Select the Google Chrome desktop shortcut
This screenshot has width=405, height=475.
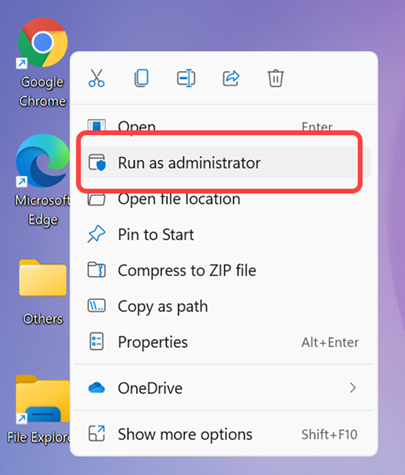pos(42,62)
